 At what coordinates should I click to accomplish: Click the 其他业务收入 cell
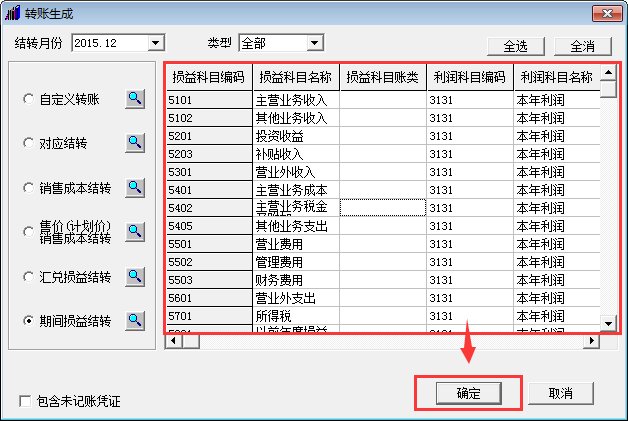(296, 118)
